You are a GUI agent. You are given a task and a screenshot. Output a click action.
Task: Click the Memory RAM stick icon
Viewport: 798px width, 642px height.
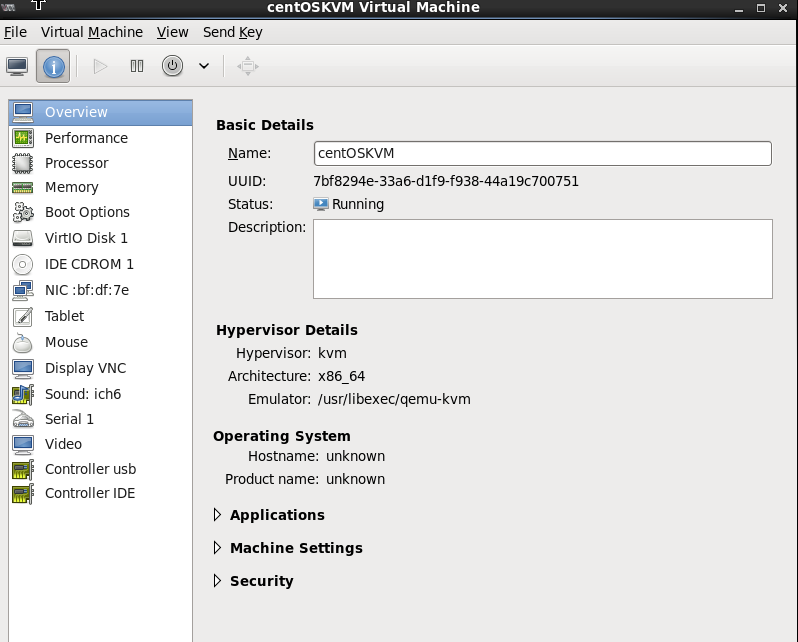(23, 187)
